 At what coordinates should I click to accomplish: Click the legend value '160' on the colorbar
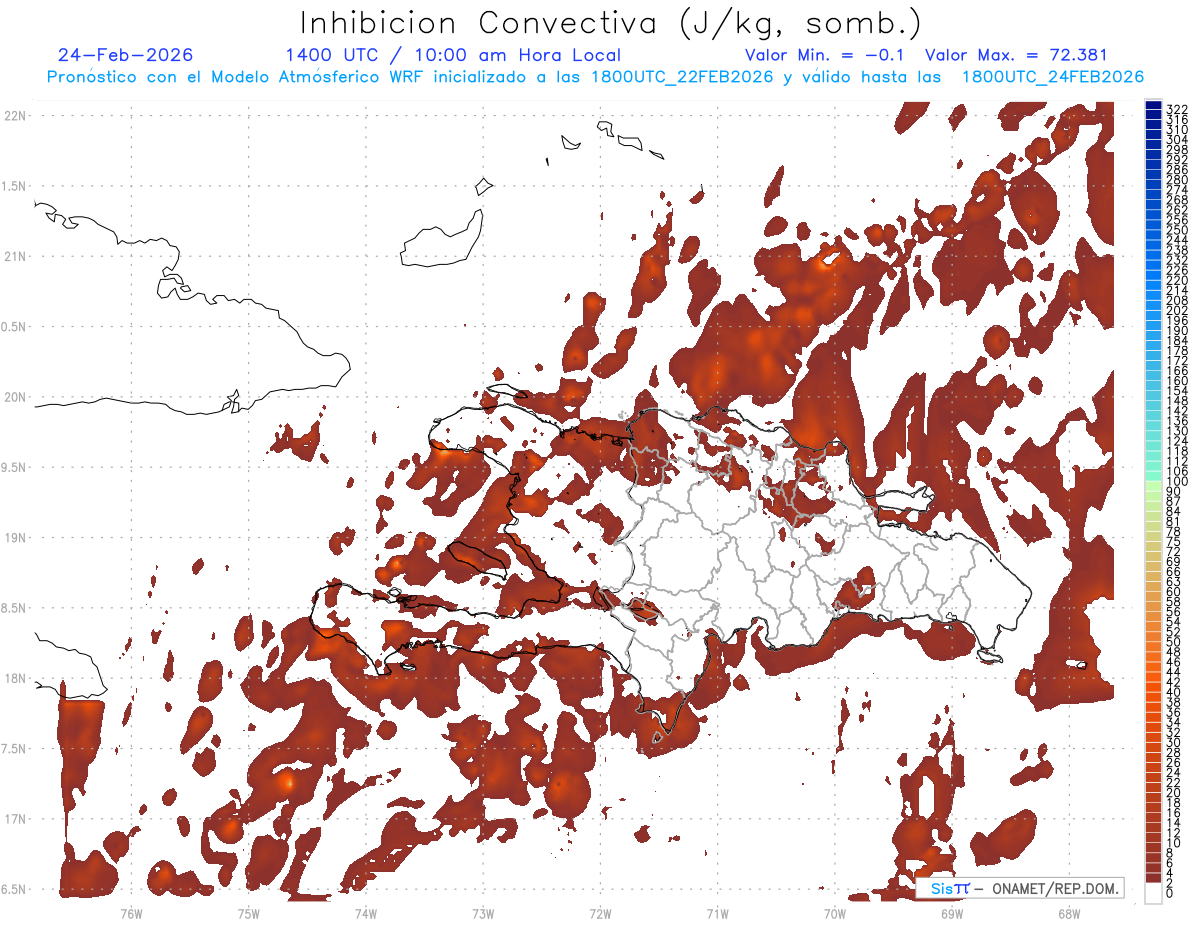click(1177, 382)
